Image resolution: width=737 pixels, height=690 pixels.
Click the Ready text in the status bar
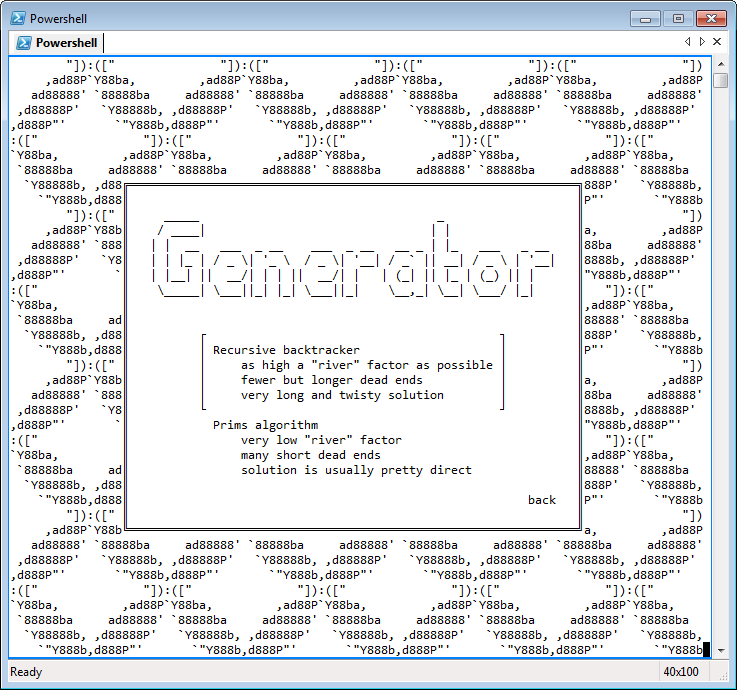26,672
